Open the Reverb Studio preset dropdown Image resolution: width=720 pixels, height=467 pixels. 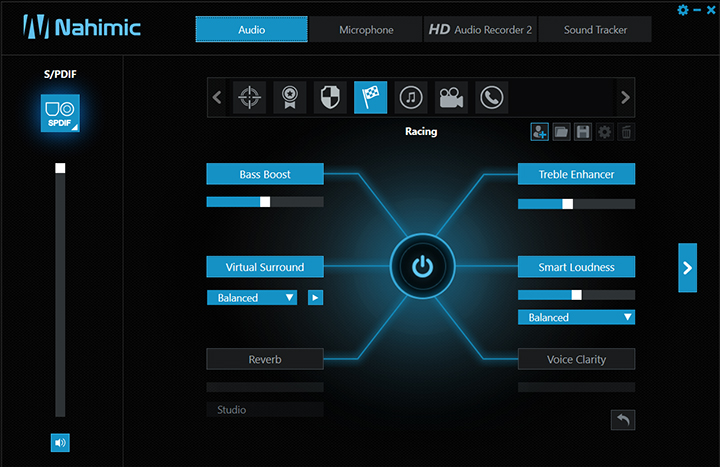pos(265,410)
